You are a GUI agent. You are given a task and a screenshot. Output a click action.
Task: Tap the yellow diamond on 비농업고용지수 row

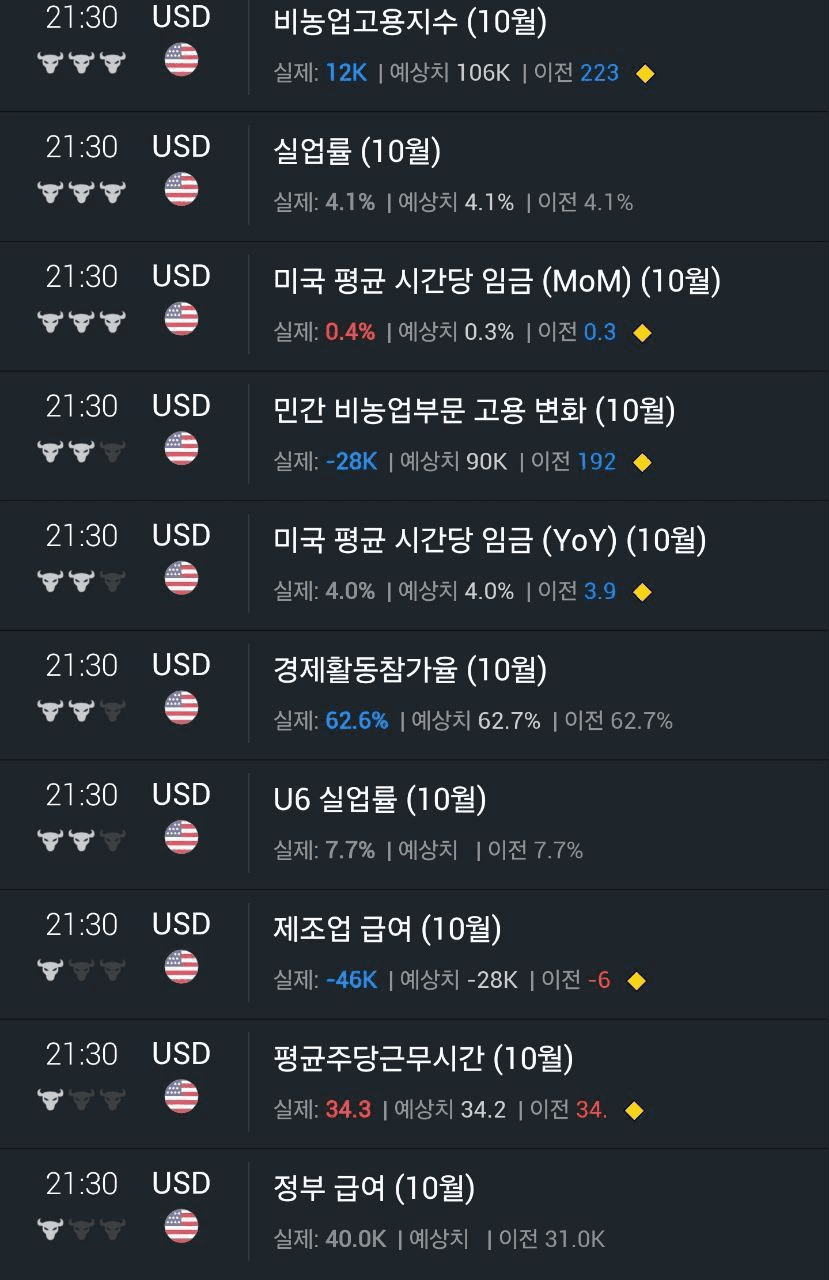coord(645,74)
